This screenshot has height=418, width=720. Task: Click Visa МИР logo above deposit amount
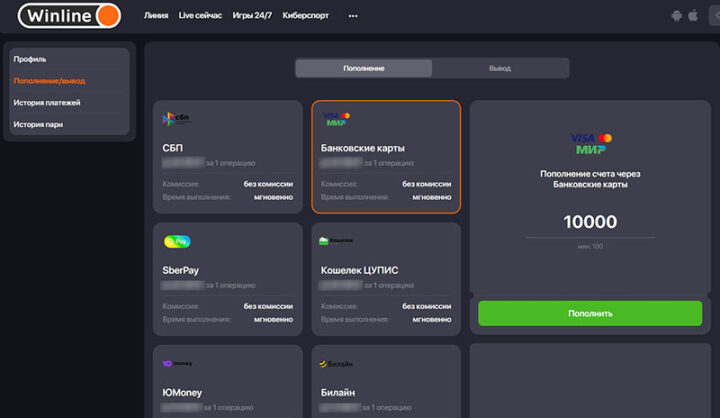click(x=591, y=144)
